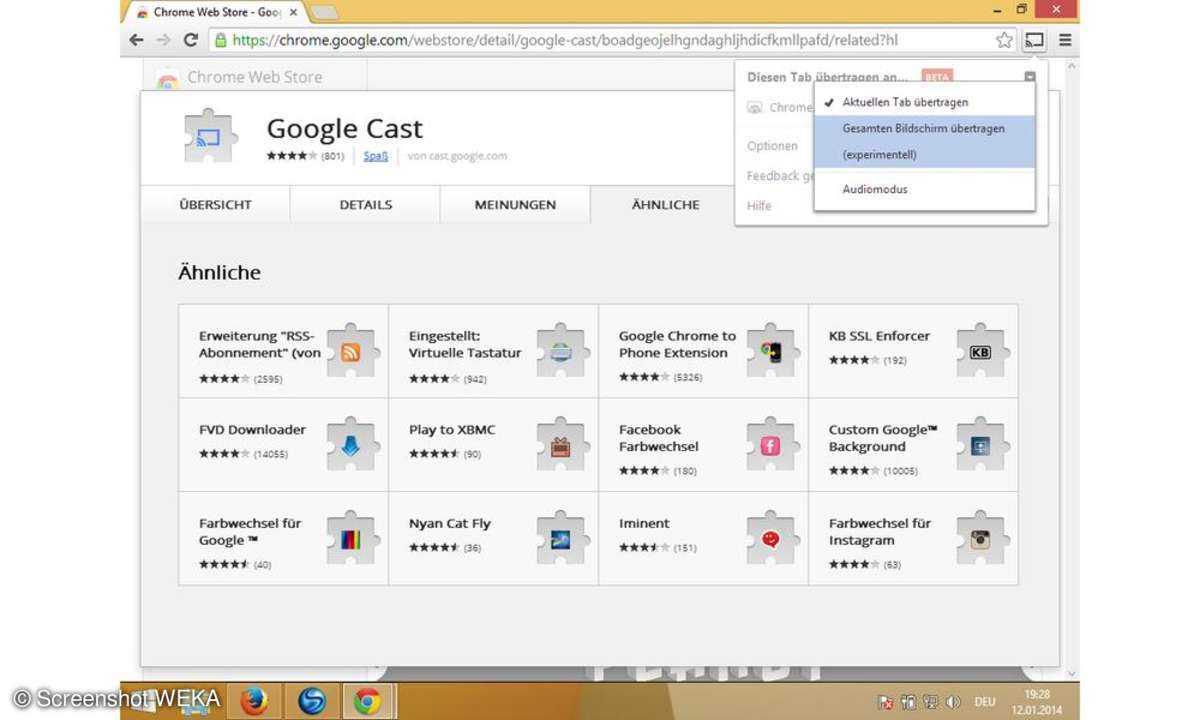The width and height of the screenshot is (1200, 720).
Task: Click the Chrome Web Store header link
Action: [x=254, y=77]
